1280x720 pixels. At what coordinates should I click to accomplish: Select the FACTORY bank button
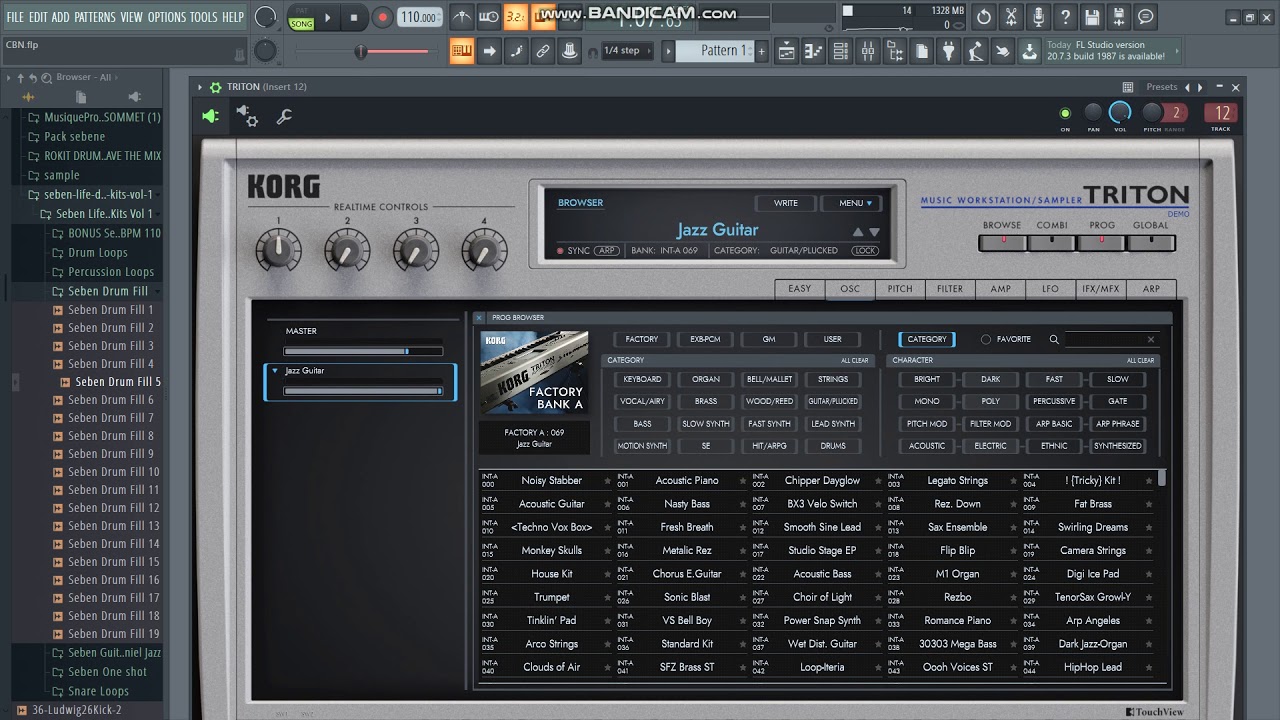tap(642, 340)
